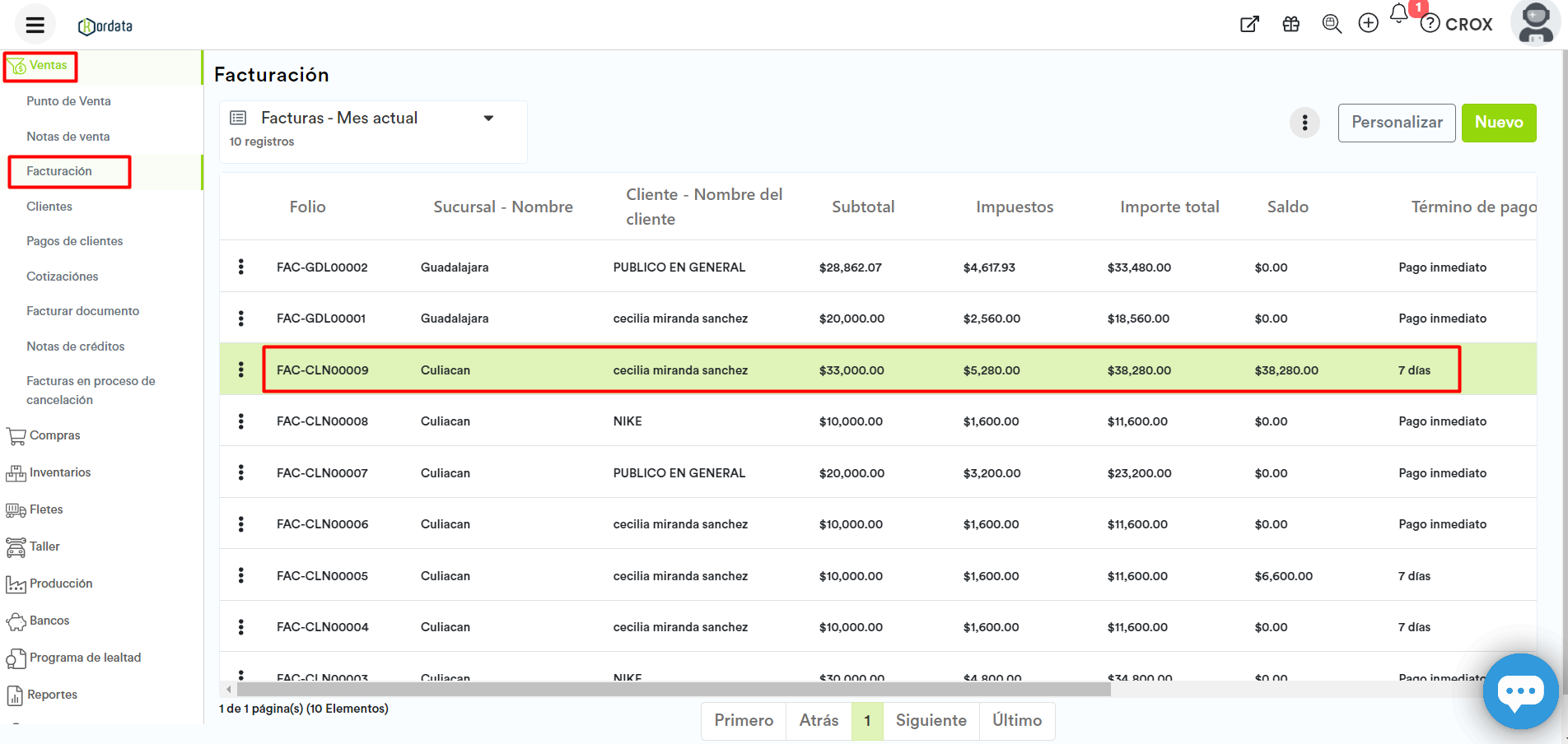The image size is (1568, 744).
Task: Go to Punto de Venta menu item
Action: point(68,101)
